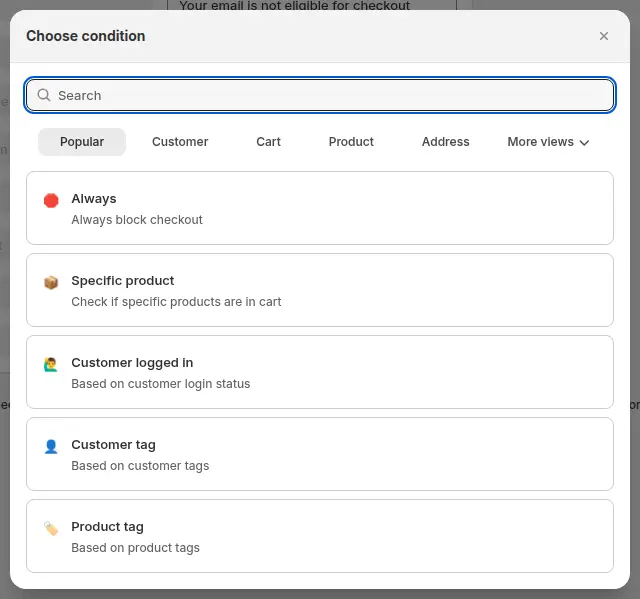Pick the Customer logged in condition title
Image resolution: width=640 pixels, height=599 pixels.
(x=132, y=363)
